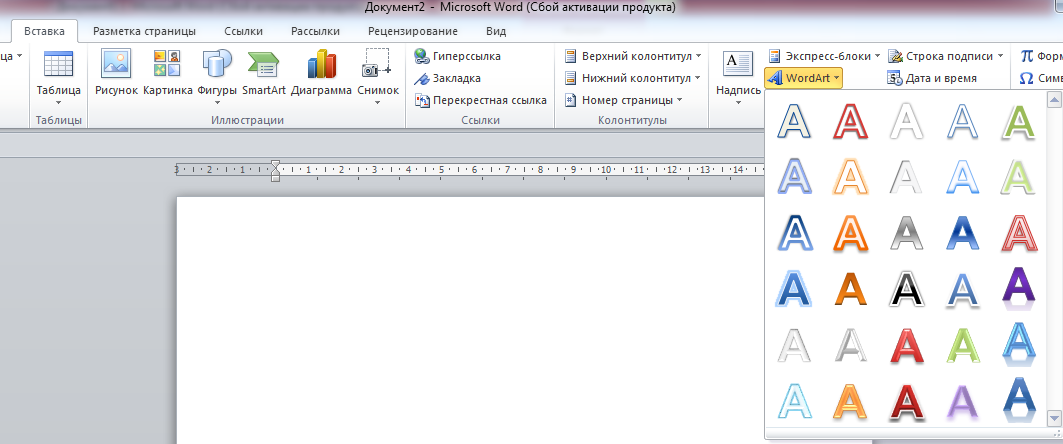Expand the Таблица dropdown arrow
The image size is (1063, 444).
pos(58,103)
